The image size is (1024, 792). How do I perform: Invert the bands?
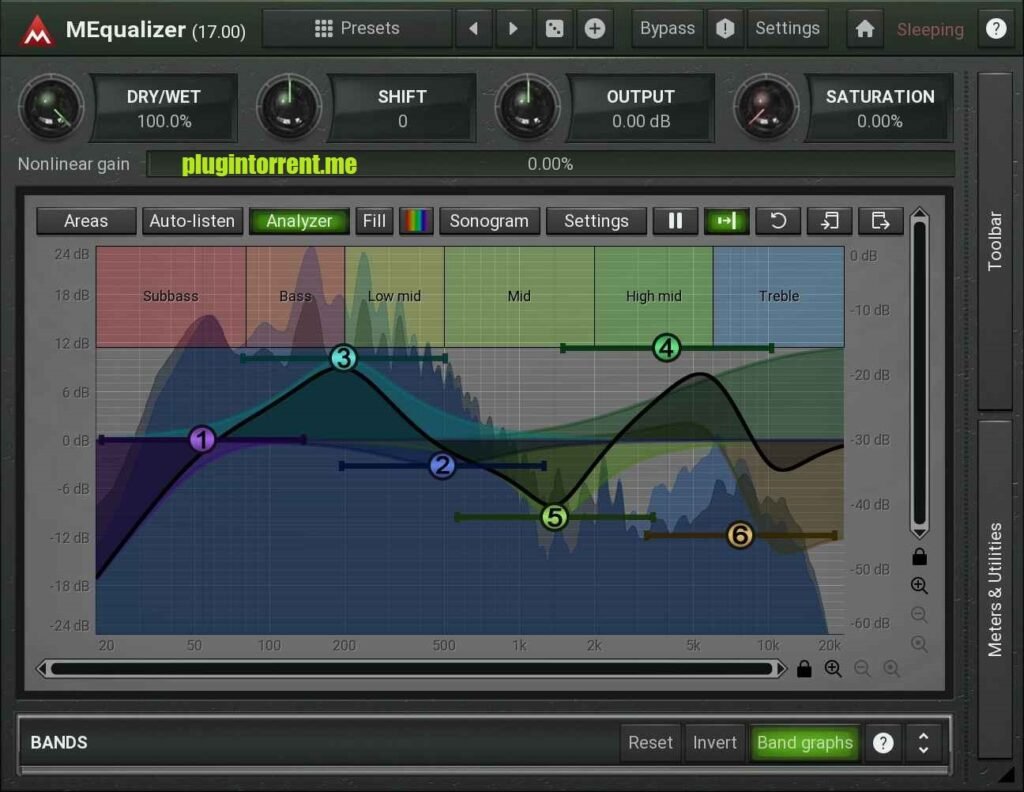point(714,743)
